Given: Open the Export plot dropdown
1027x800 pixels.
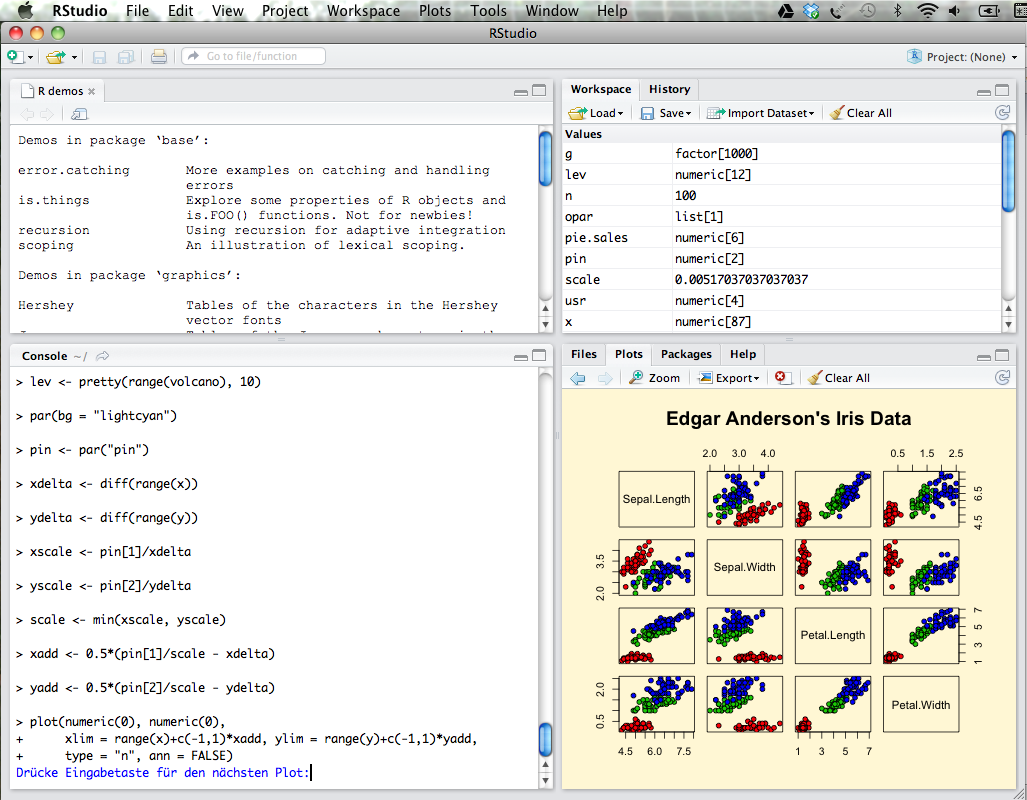Looking at the screenshot, I should point(729,378).
